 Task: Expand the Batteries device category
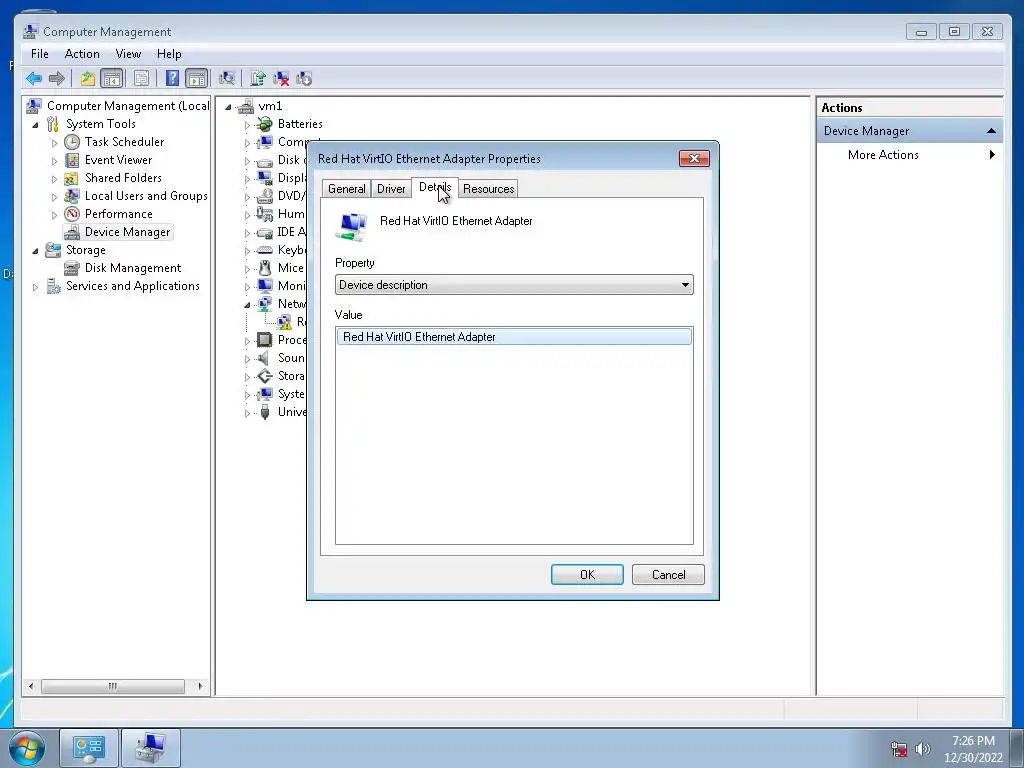click(x=247, y=125)
